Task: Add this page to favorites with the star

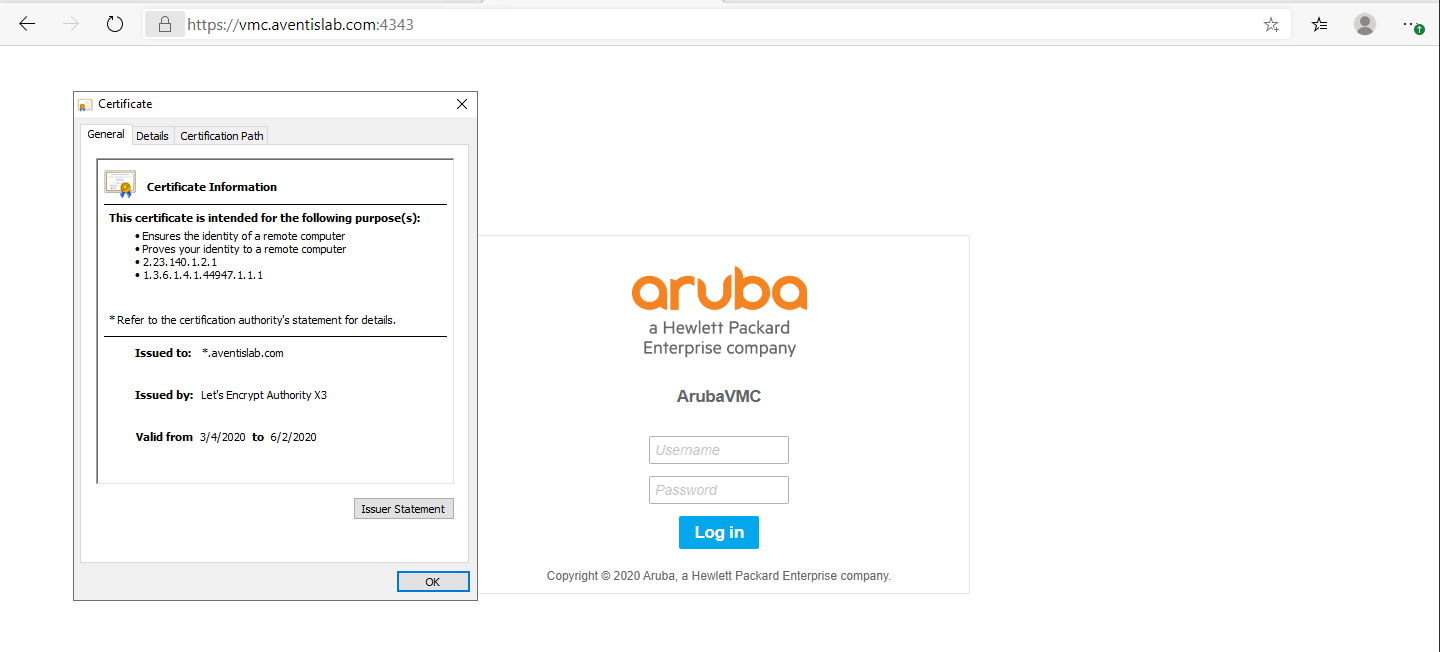Action: [x=1271, y=23]
